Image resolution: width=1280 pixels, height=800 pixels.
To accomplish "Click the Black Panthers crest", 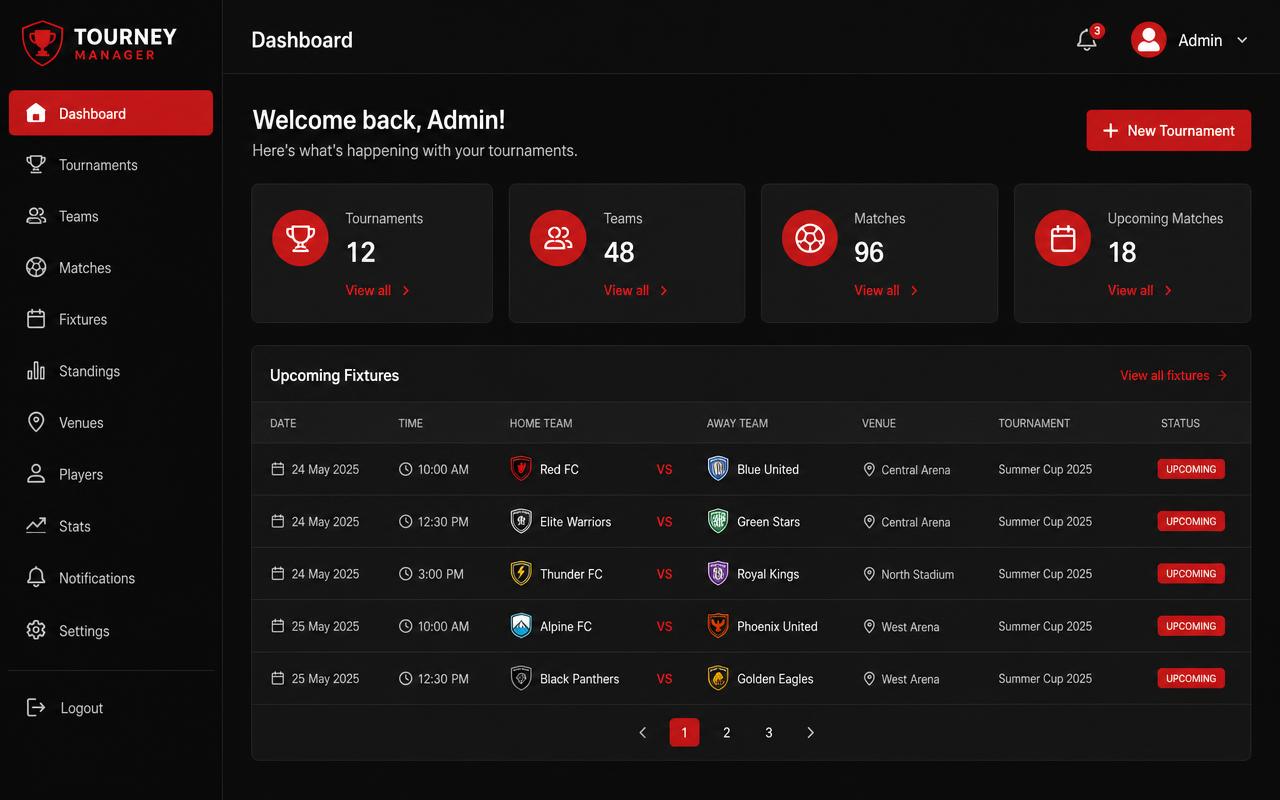I will click(x=521, y=678).
